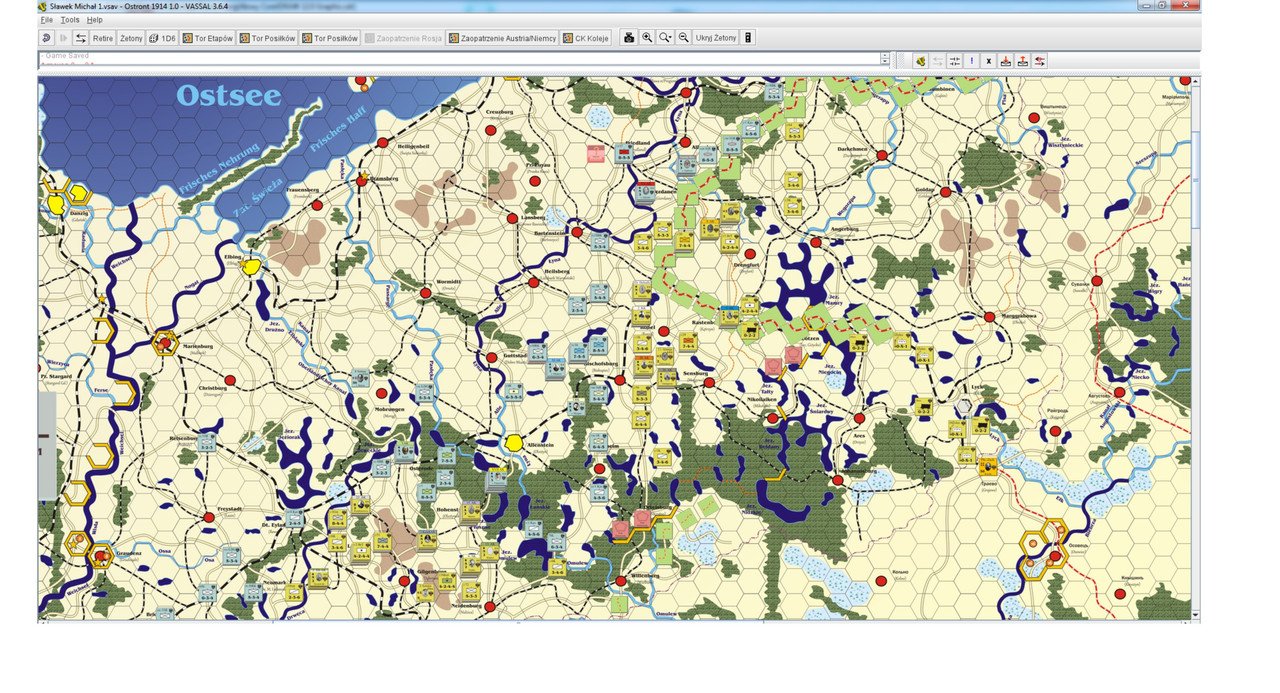Click the zoom in magnifier icon
This screenshot has width=1280, height=693.
647,38
